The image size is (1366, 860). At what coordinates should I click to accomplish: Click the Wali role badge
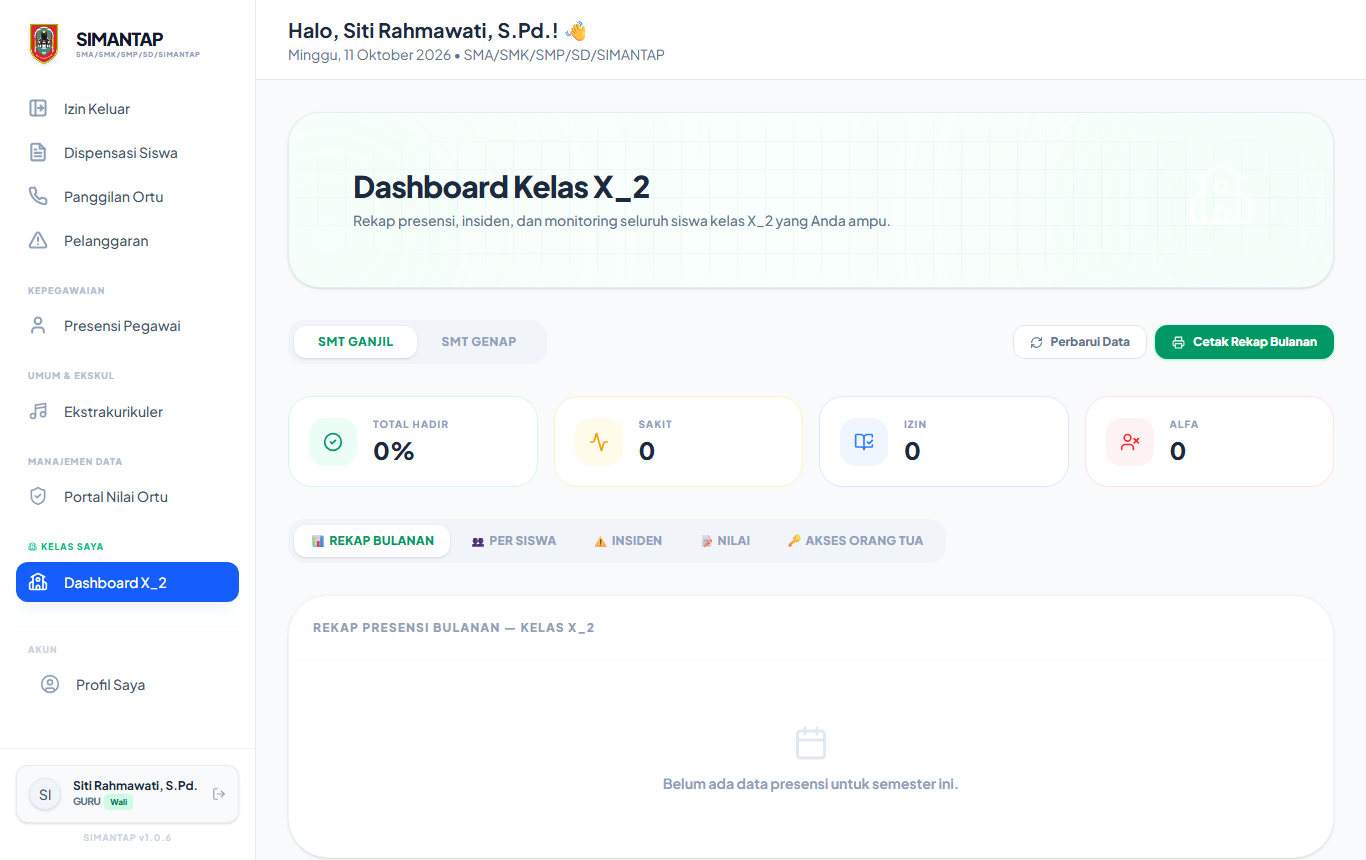click(119, 802)
